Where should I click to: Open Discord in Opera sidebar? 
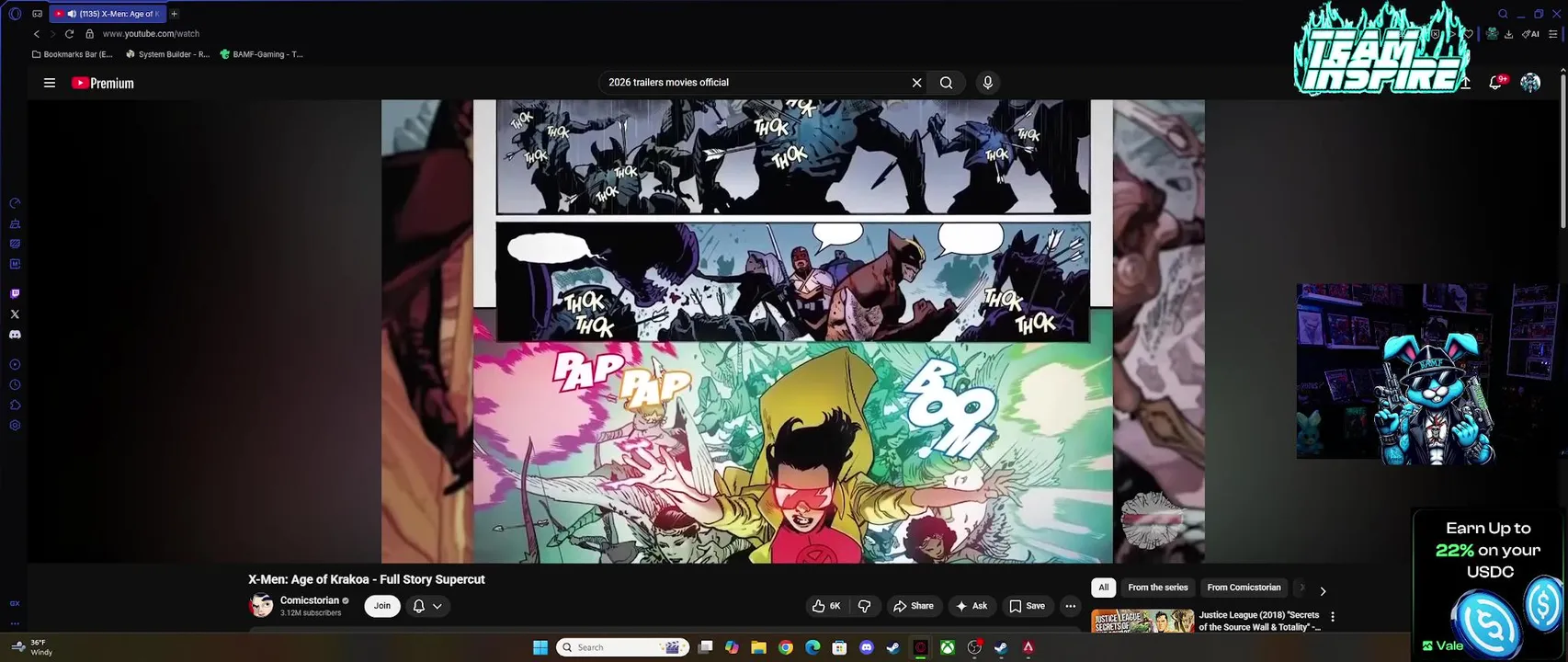[x=15, y=335]
